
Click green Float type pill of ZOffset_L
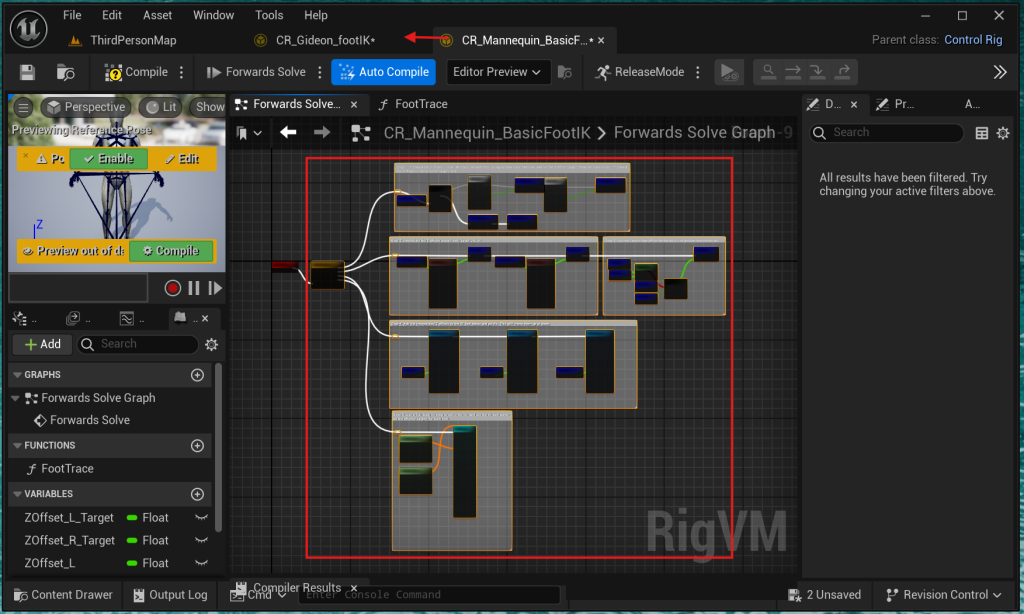[x=132, y=563]
